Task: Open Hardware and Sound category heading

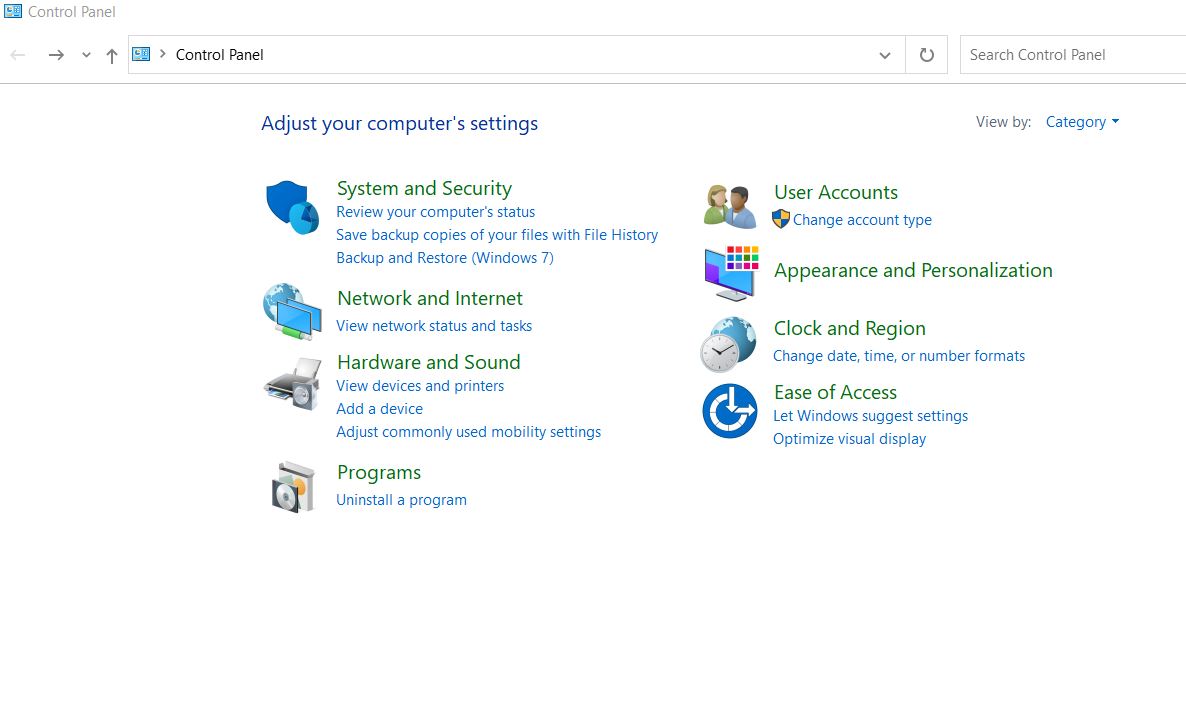Action: tap(429, 362)
